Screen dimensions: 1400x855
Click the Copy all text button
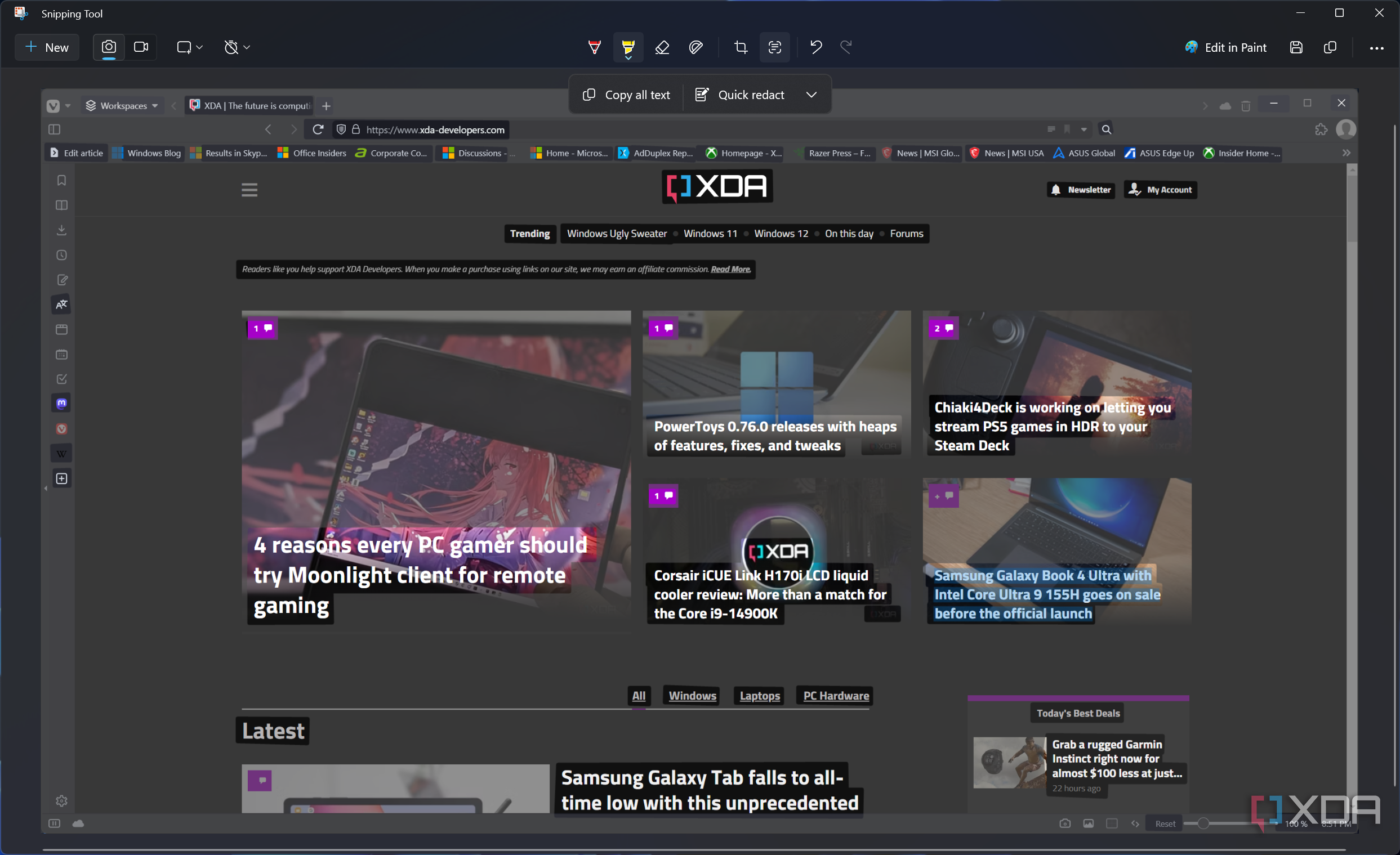pos(627,95)
